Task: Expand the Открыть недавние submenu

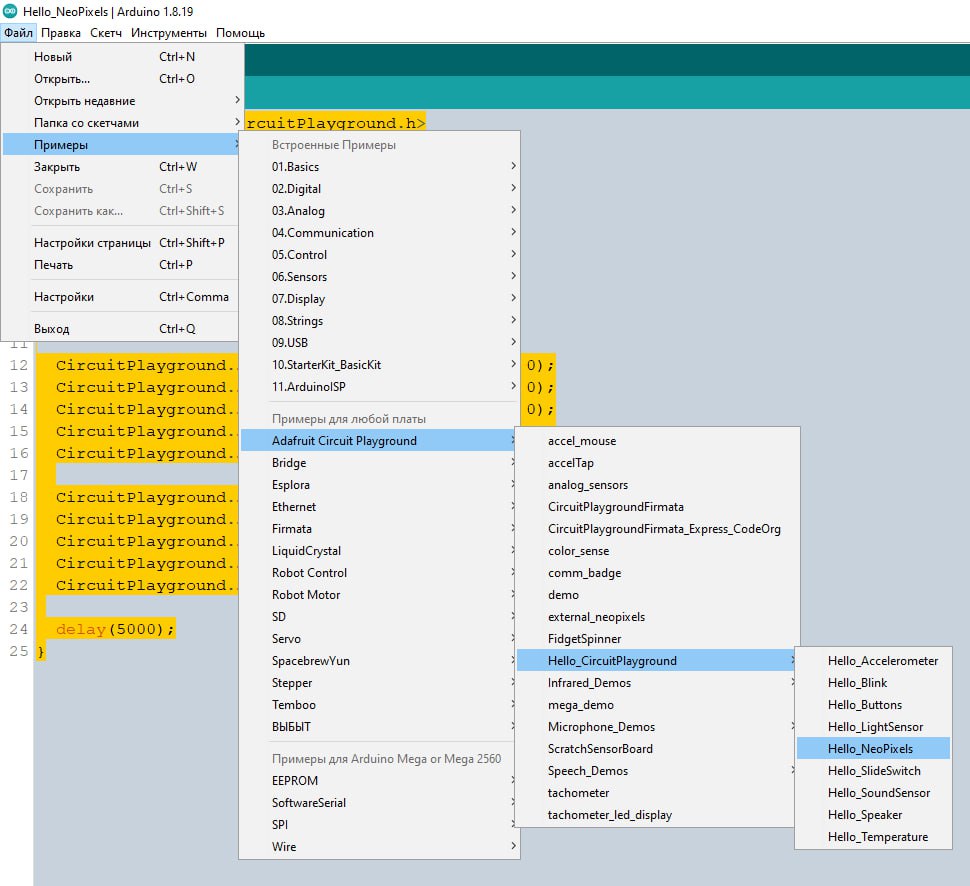Action: (x=121, y=101)
